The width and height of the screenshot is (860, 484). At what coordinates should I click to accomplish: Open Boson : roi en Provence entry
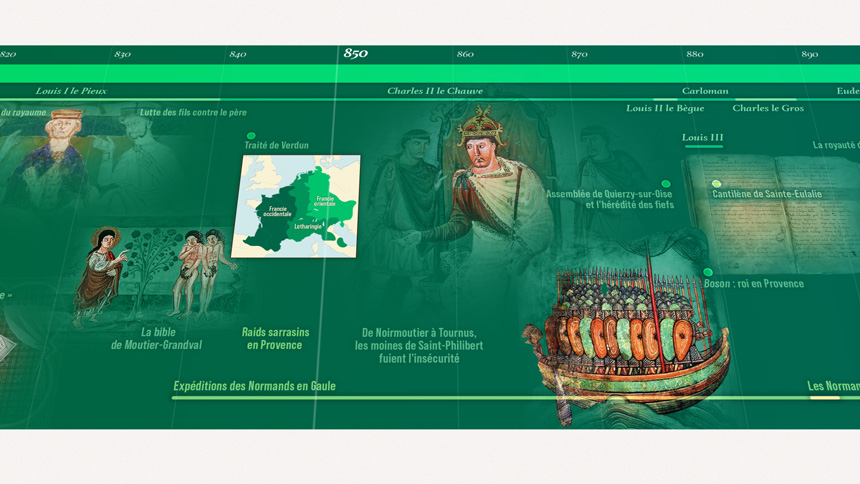[x=754, y=284]
